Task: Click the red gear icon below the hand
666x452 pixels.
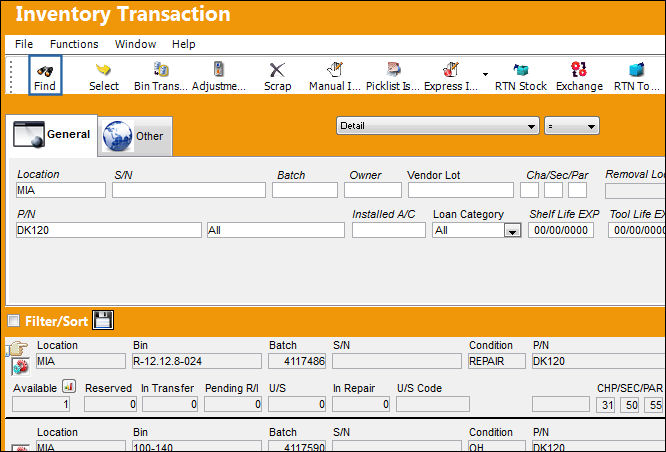Action: [20, 366]
